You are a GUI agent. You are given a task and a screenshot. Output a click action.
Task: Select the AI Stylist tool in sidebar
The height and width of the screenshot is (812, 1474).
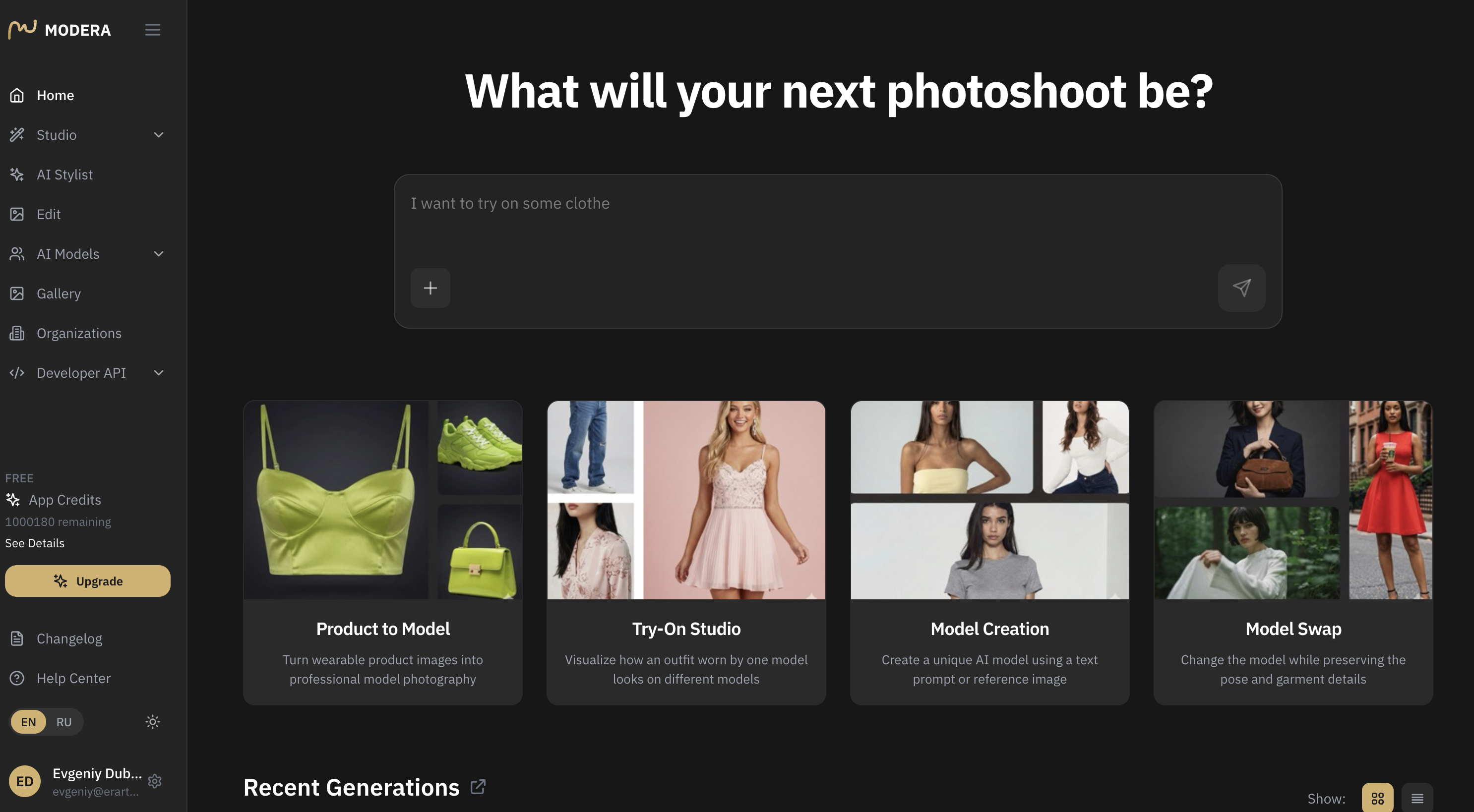pyautogui.click(x=64, y=174)
